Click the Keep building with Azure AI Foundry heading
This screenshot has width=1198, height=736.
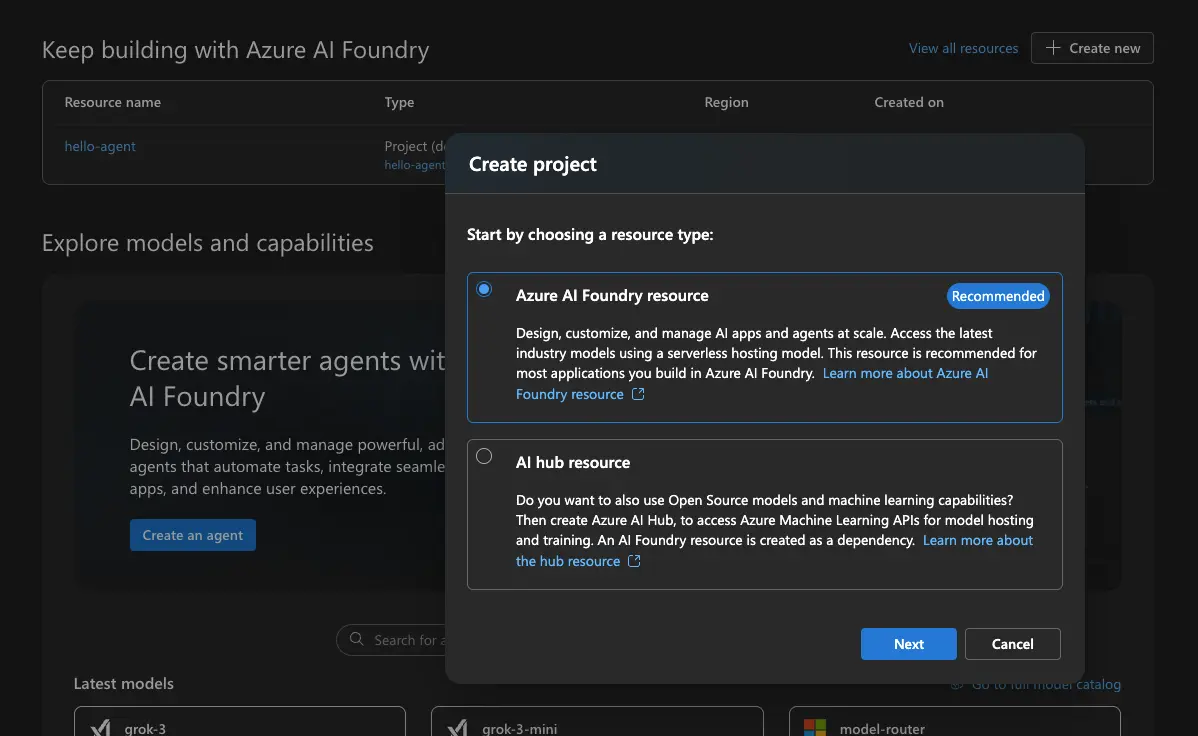(x=235, y=50)
